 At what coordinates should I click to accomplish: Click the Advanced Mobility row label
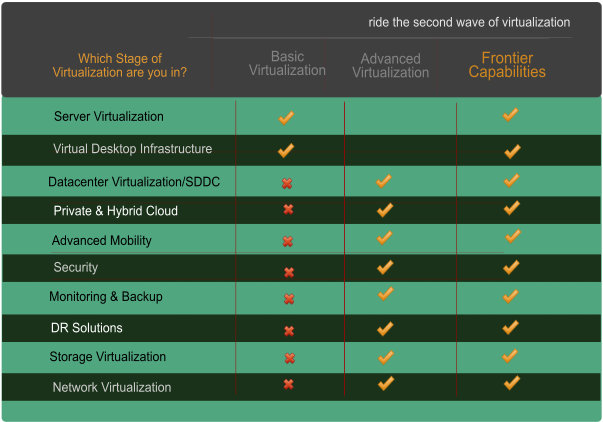(102, 240)
